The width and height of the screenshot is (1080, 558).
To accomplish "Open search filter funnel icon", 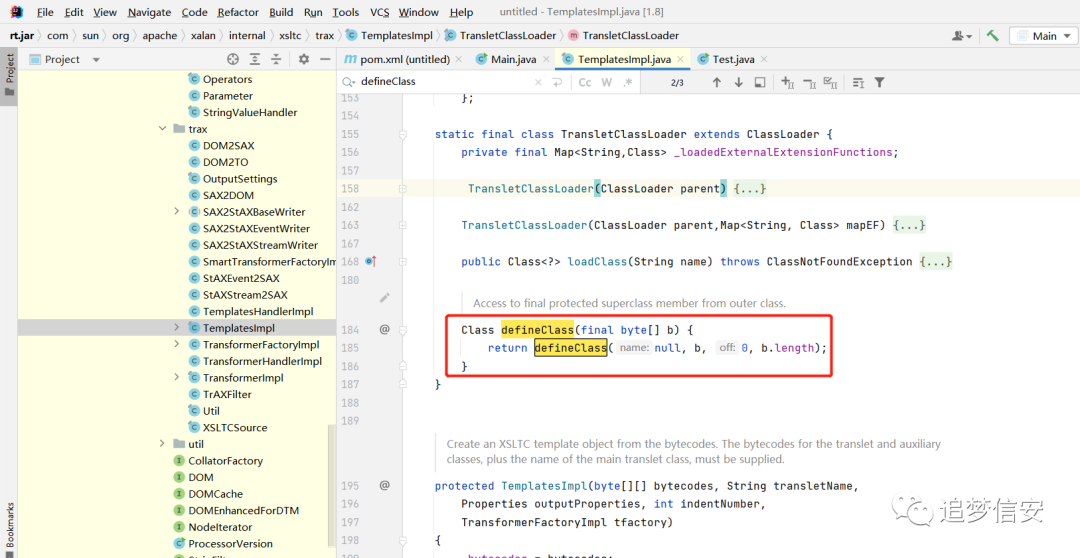I will (880, 82).
